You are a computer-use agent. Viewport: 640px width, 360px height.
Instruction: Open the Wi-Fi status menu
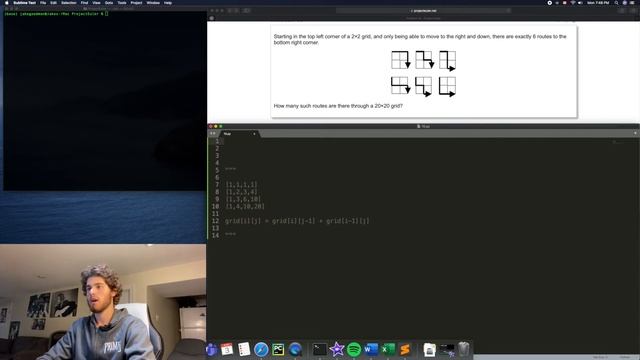pyautogui.click(x=573, y=3)
